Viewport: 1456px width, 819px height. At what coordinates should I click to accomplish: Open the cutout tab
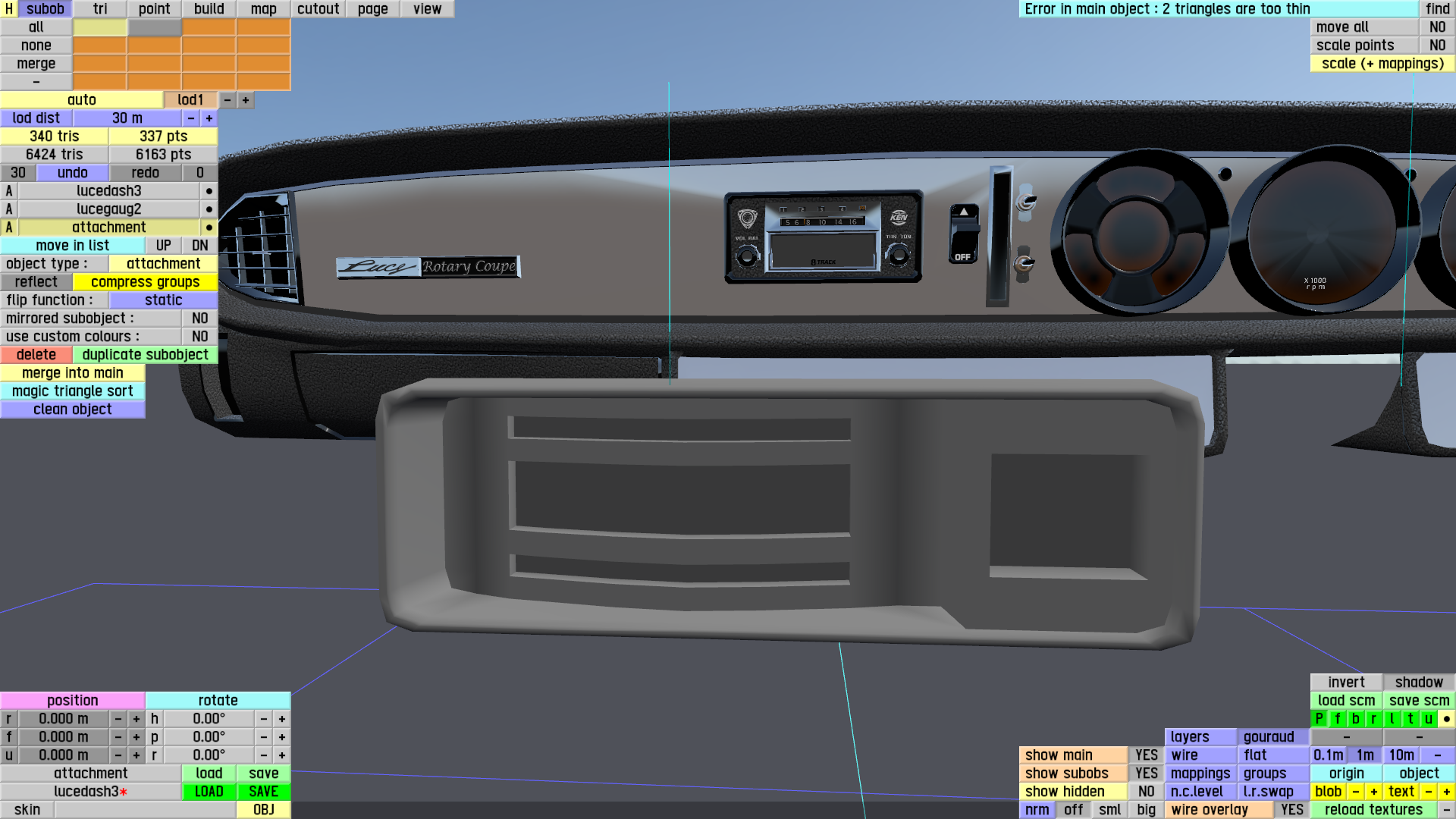318,9
